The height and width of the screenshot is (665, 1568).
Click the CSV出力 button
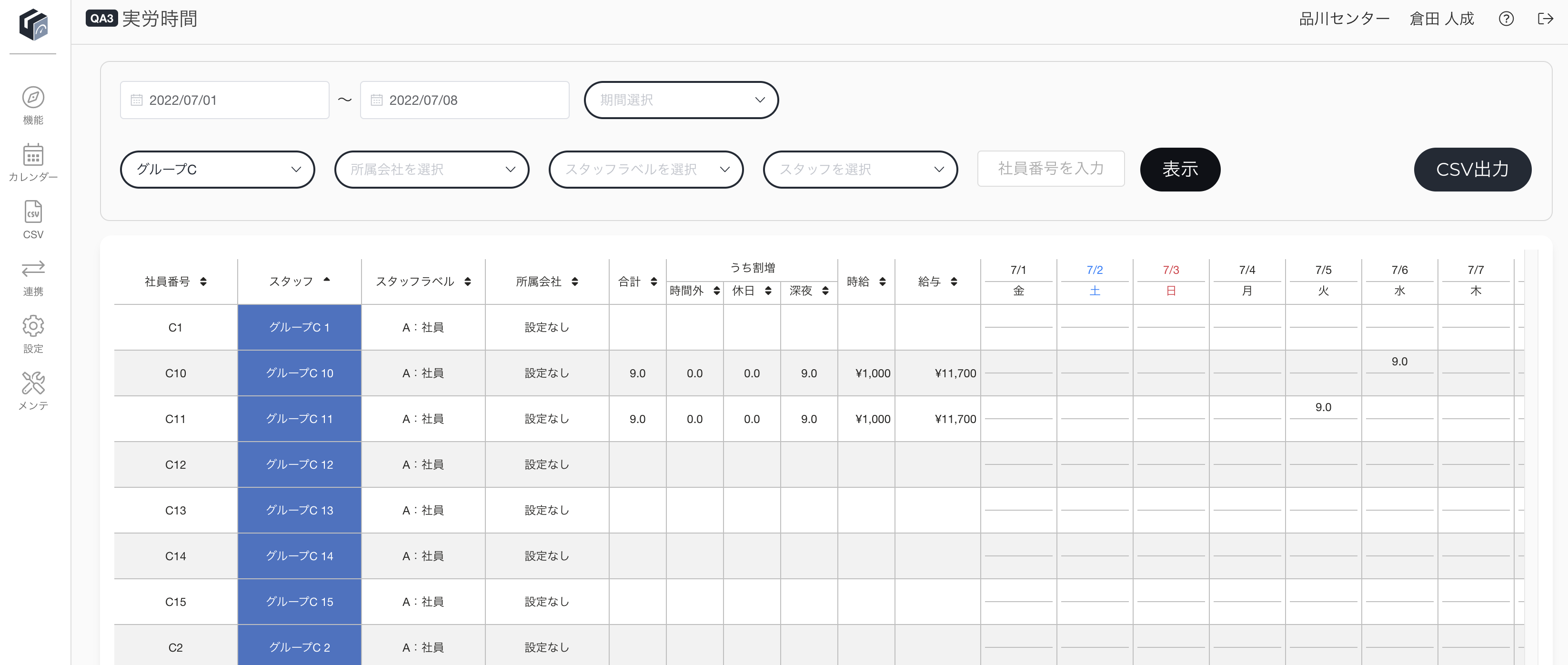(x=1472, y=169)
